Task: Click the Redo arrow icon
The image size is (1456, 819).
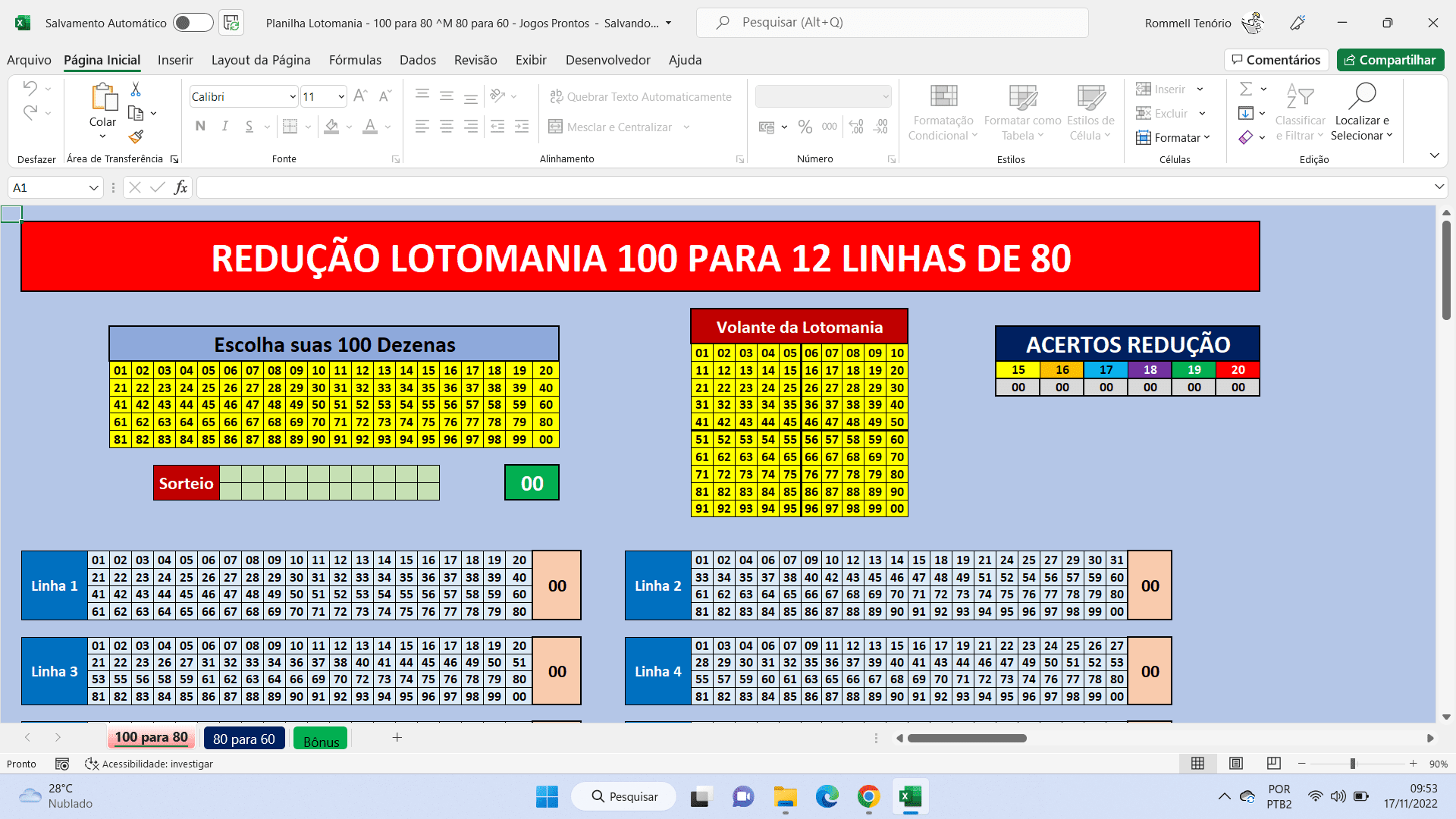Action: click(x=30, y=113)
